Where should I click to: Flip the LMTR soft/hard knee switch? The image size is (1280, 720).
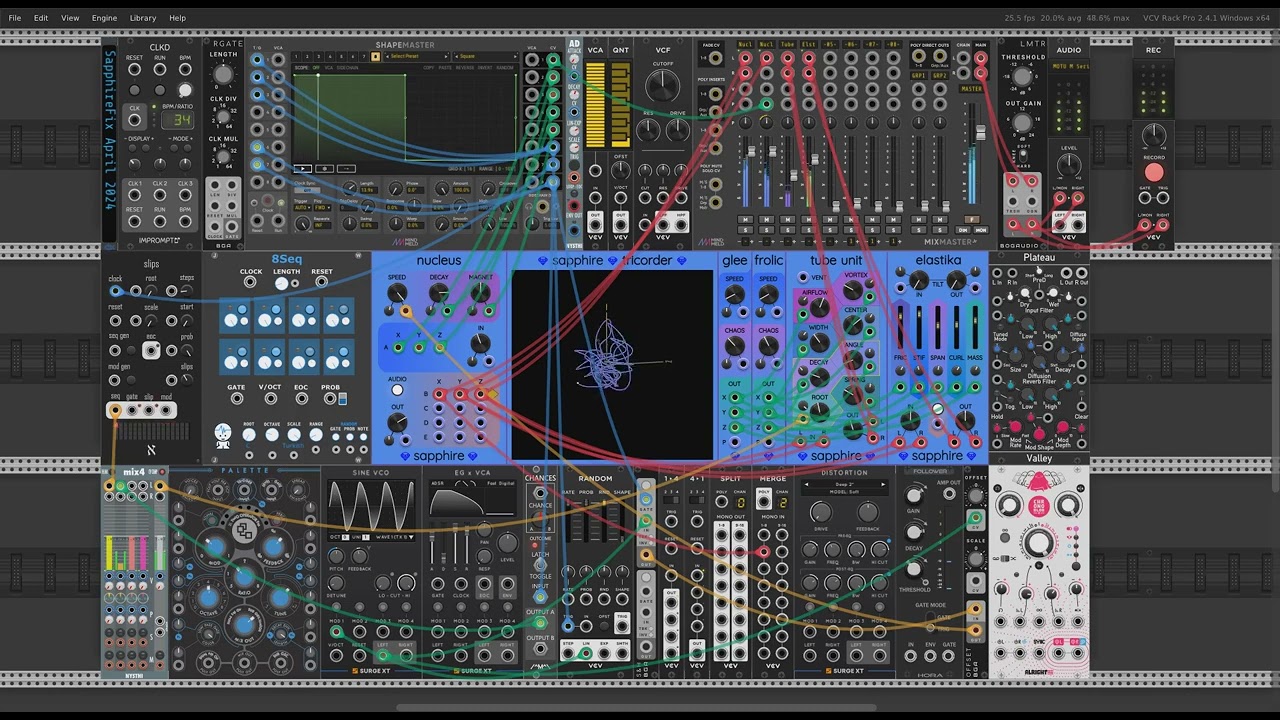pos(1022,156)
